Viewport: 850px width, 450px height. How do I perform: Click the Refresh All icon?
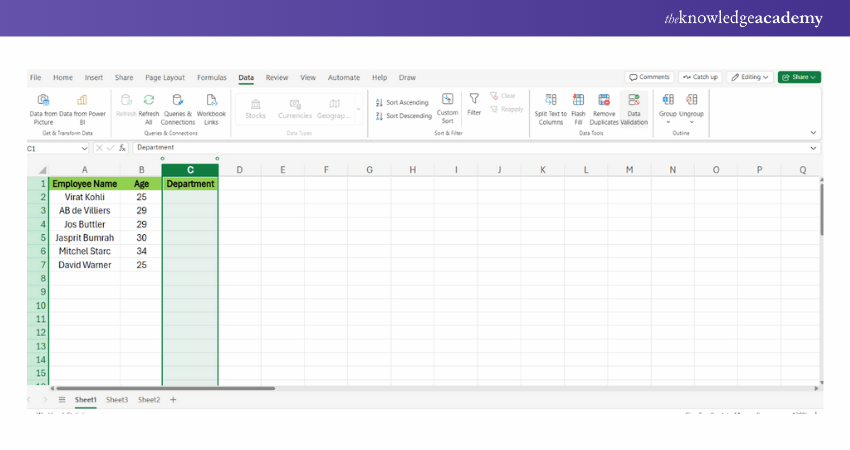[x=149, y=100]
